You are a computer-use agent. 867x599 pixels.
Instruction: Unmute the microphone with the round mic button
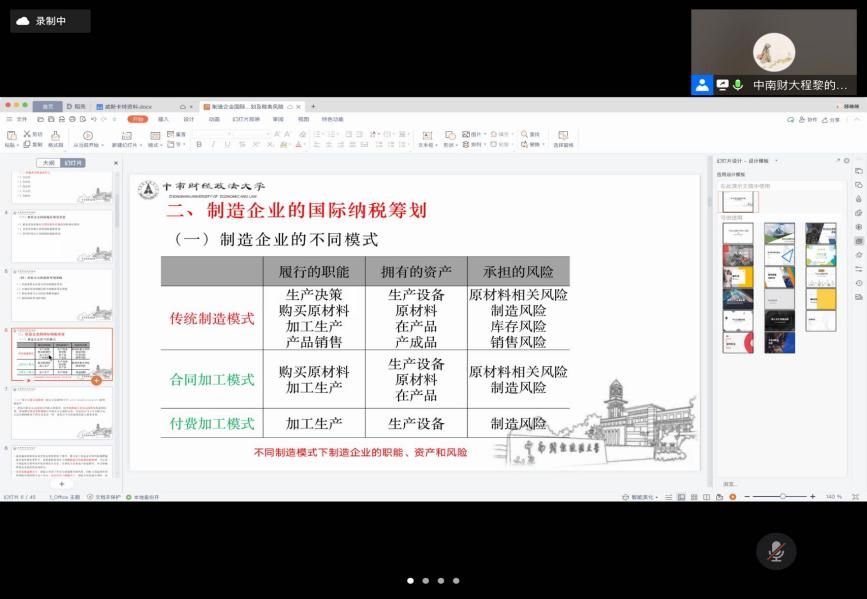[x=776, y=551]
